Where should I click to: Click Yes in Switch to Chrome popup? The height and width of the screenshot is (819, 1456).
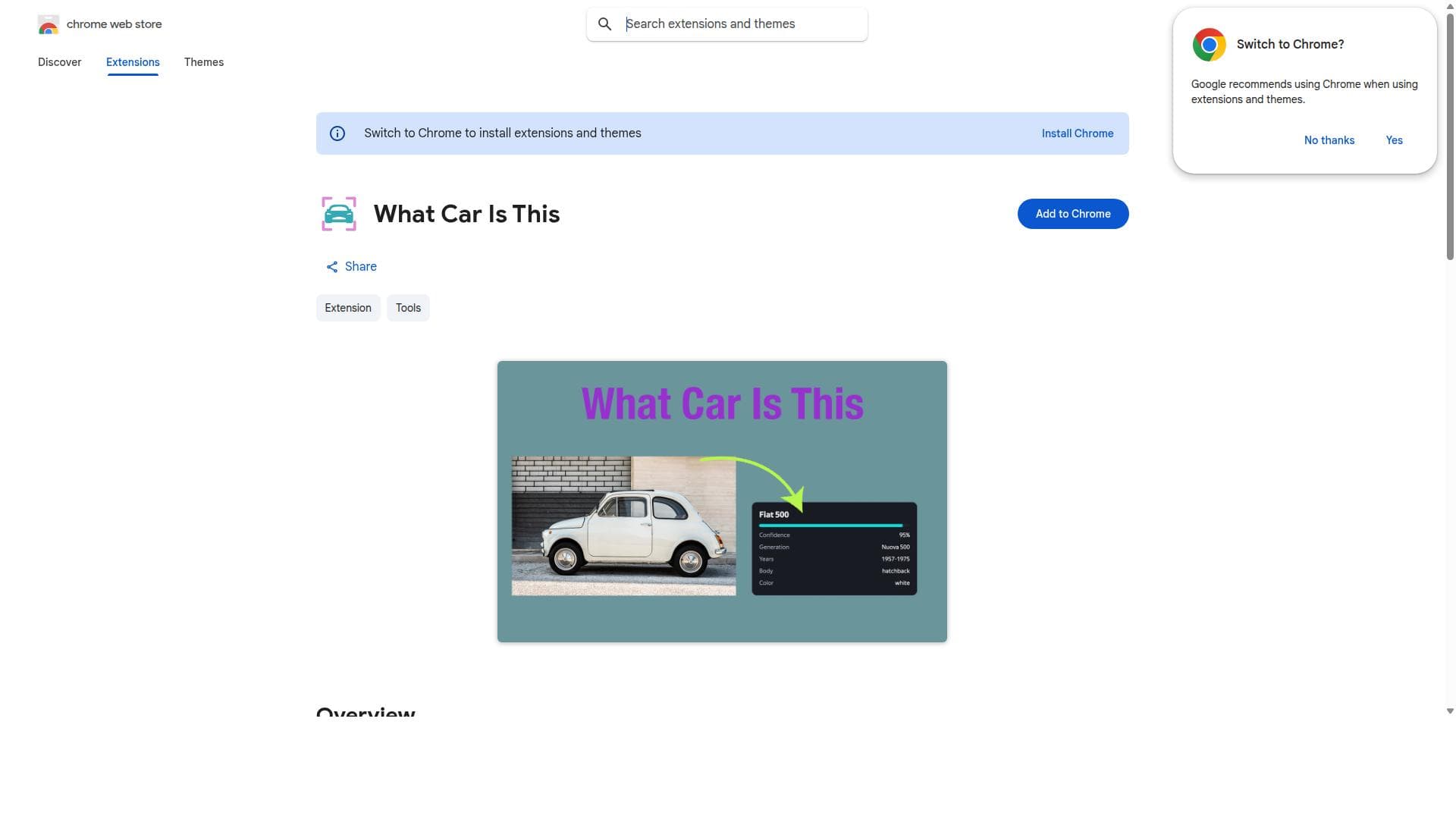tap(1394, 140)
